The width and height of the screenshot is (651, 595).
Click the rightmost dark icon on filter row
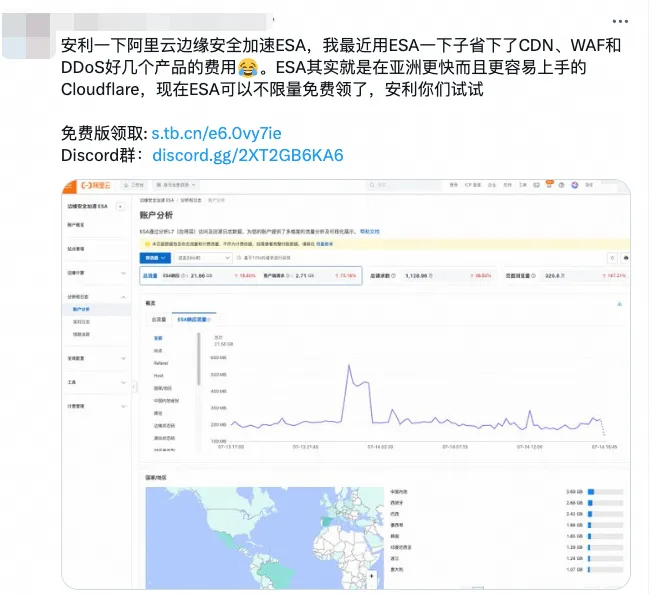(x=626, y=258)
